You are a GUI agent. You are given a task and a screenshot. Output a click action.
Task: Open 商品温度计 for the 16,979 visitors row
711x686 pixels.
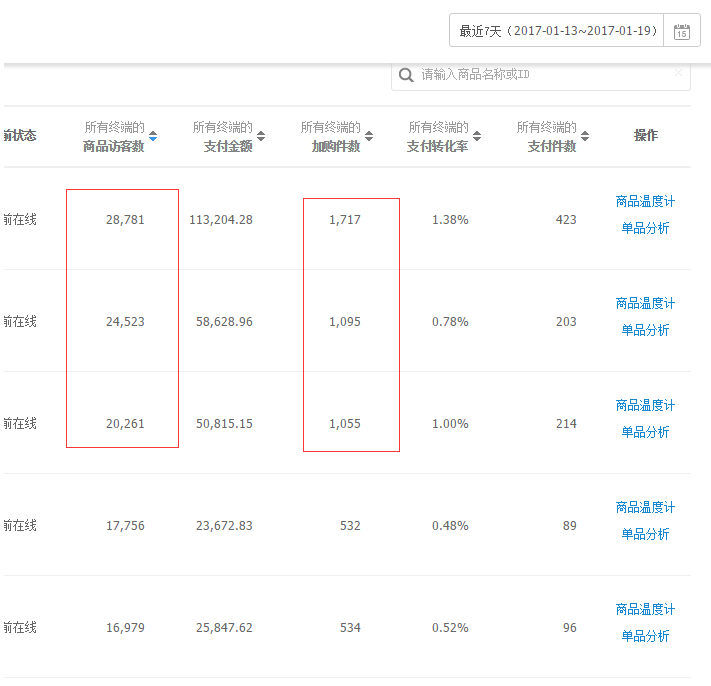(x=645, y=610)
